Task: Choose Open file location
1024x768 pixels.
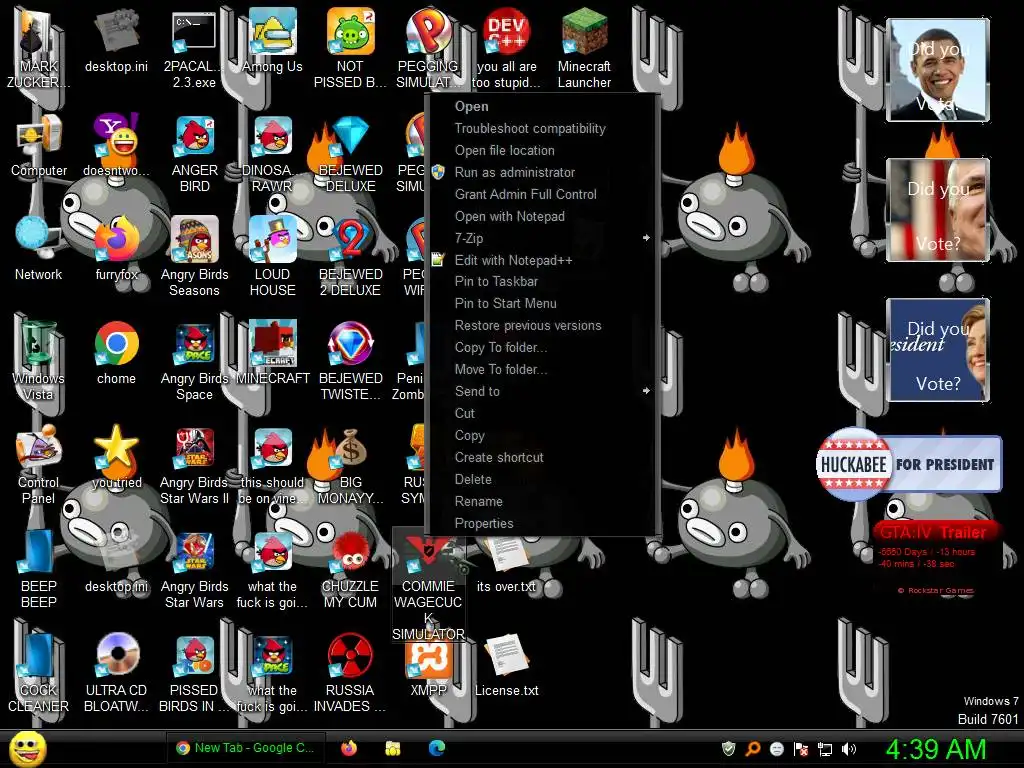Action: [542, 150]
